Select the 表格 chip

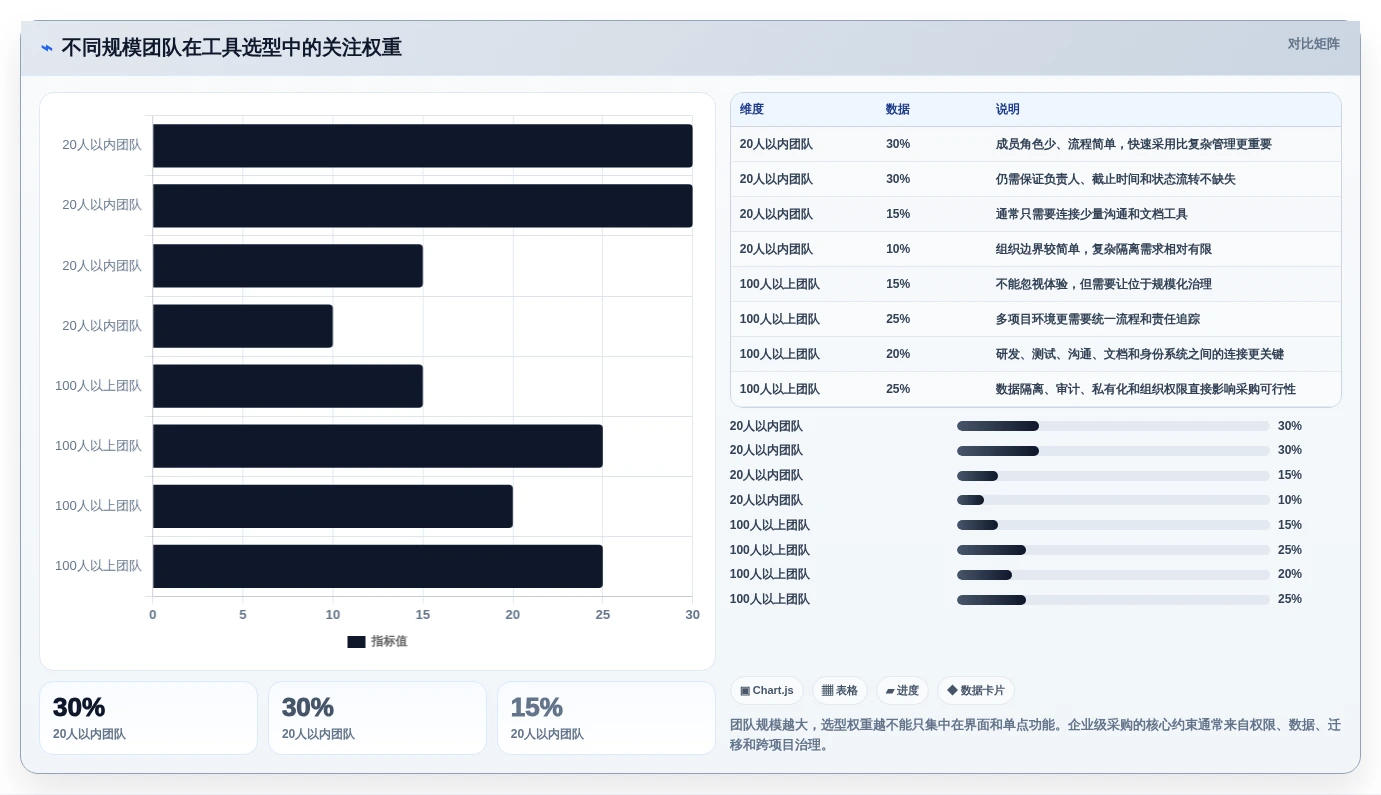(840, 691)
